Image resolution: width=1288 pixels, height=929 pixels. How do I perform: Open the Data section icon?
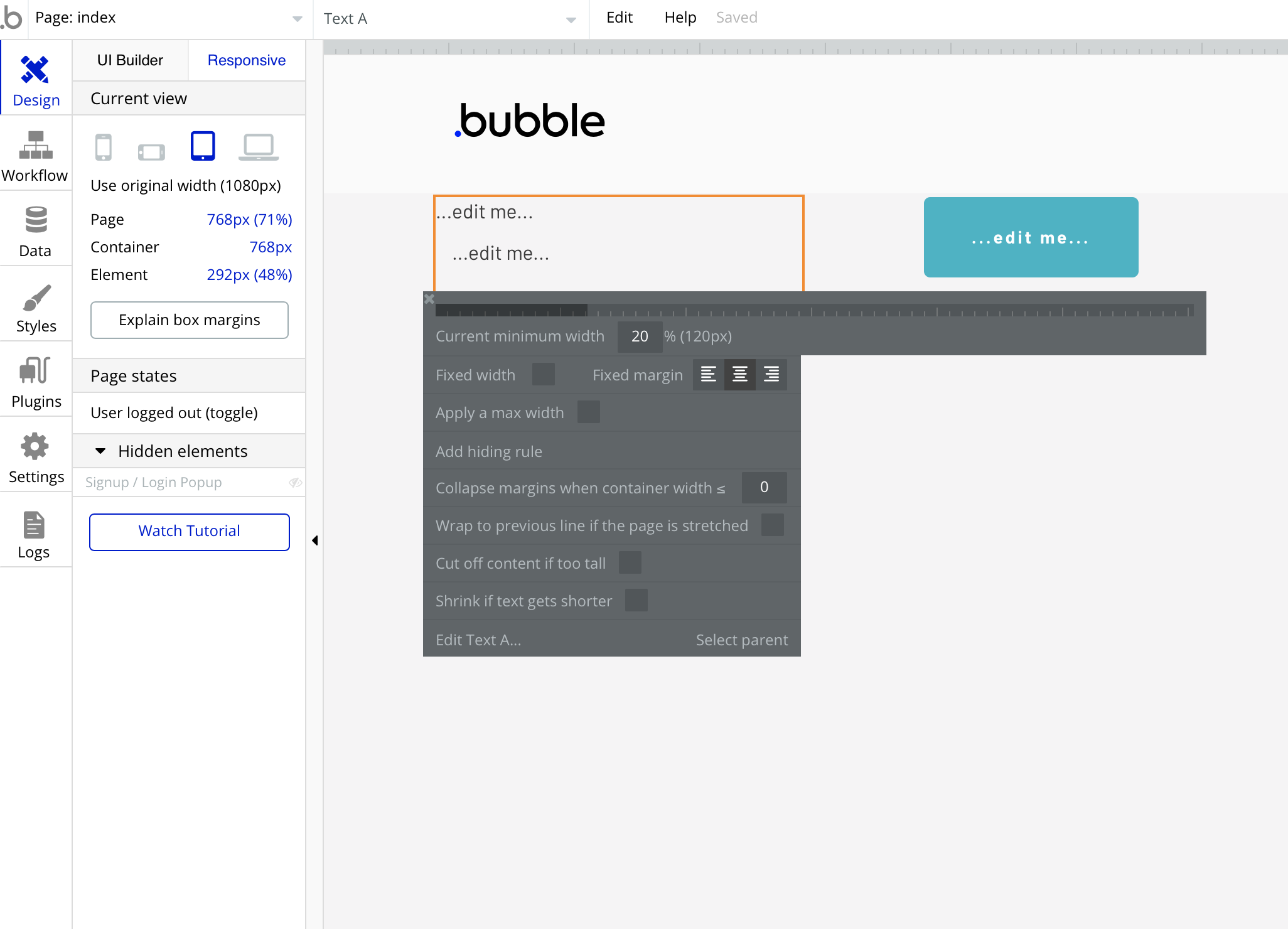36,220
